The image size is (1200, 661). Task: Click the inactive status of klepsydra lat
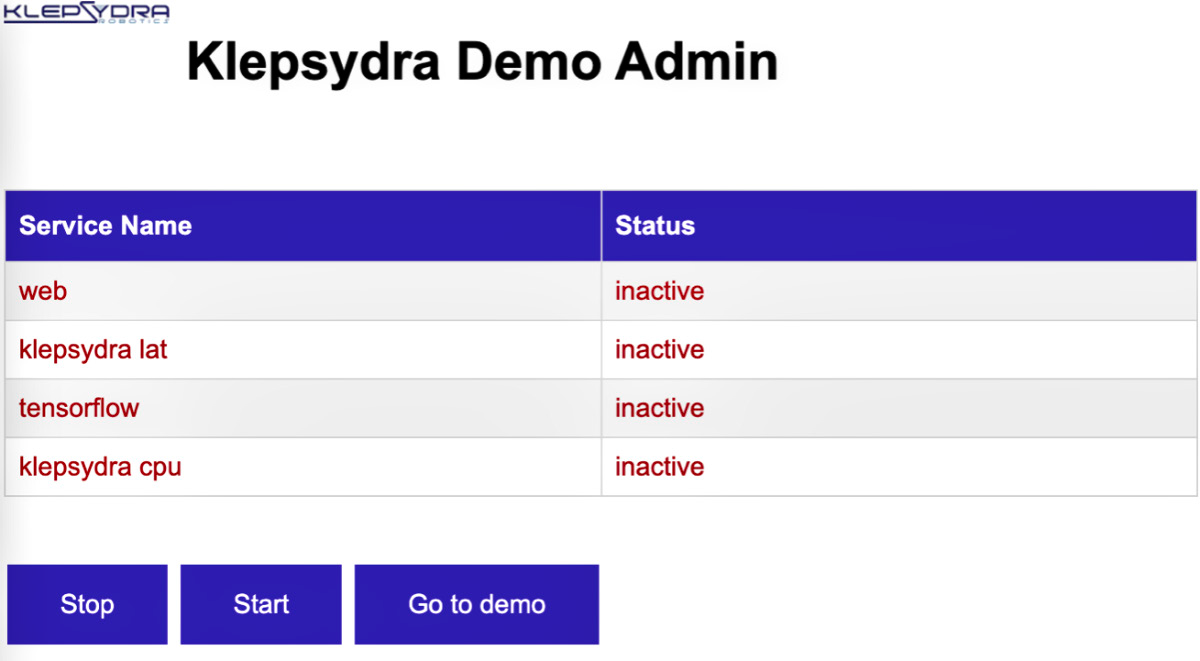pos(659,350)
